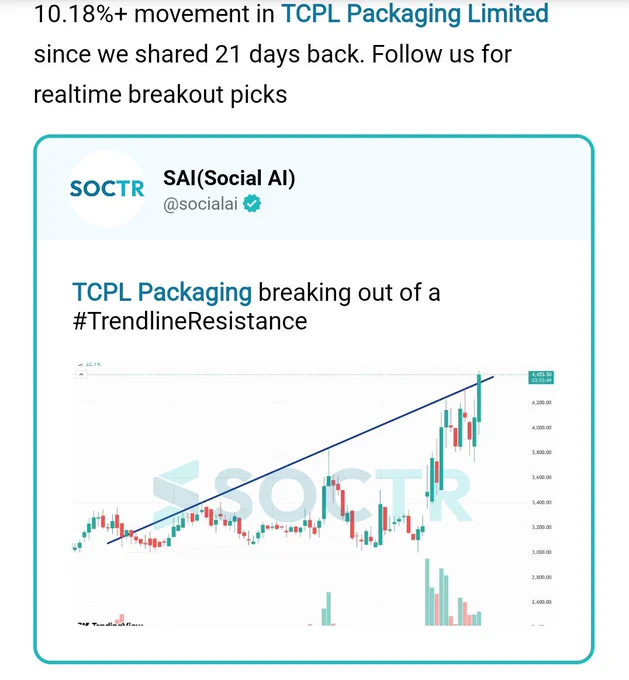This screenshot has width=629, height=680.
Task: Click the 3,000.00 price axis label
Action: click(x=541, y=552)
